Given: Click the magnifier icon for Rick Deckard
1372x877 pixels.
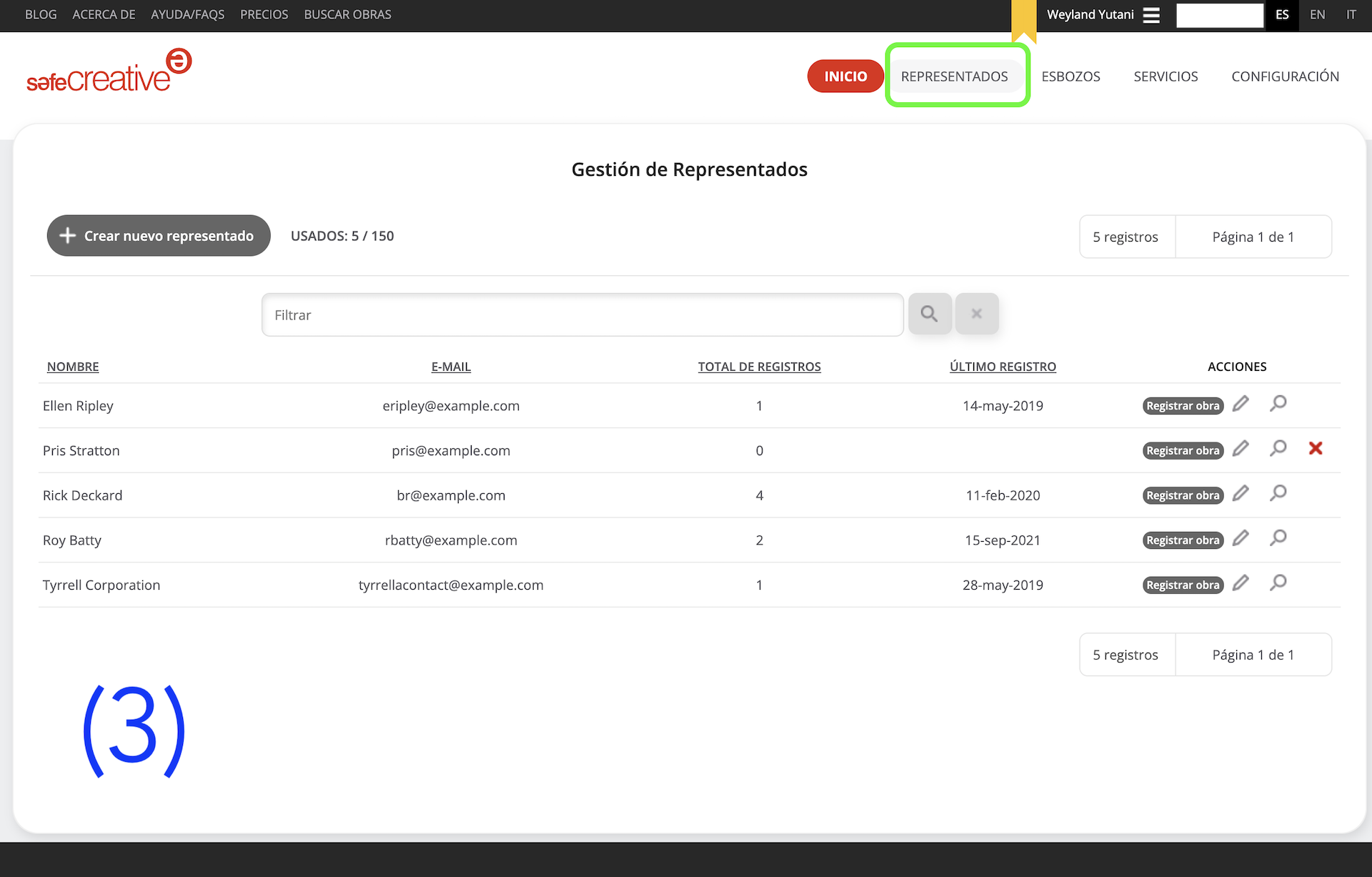Looking at the screenshot, I should 1278,493.
